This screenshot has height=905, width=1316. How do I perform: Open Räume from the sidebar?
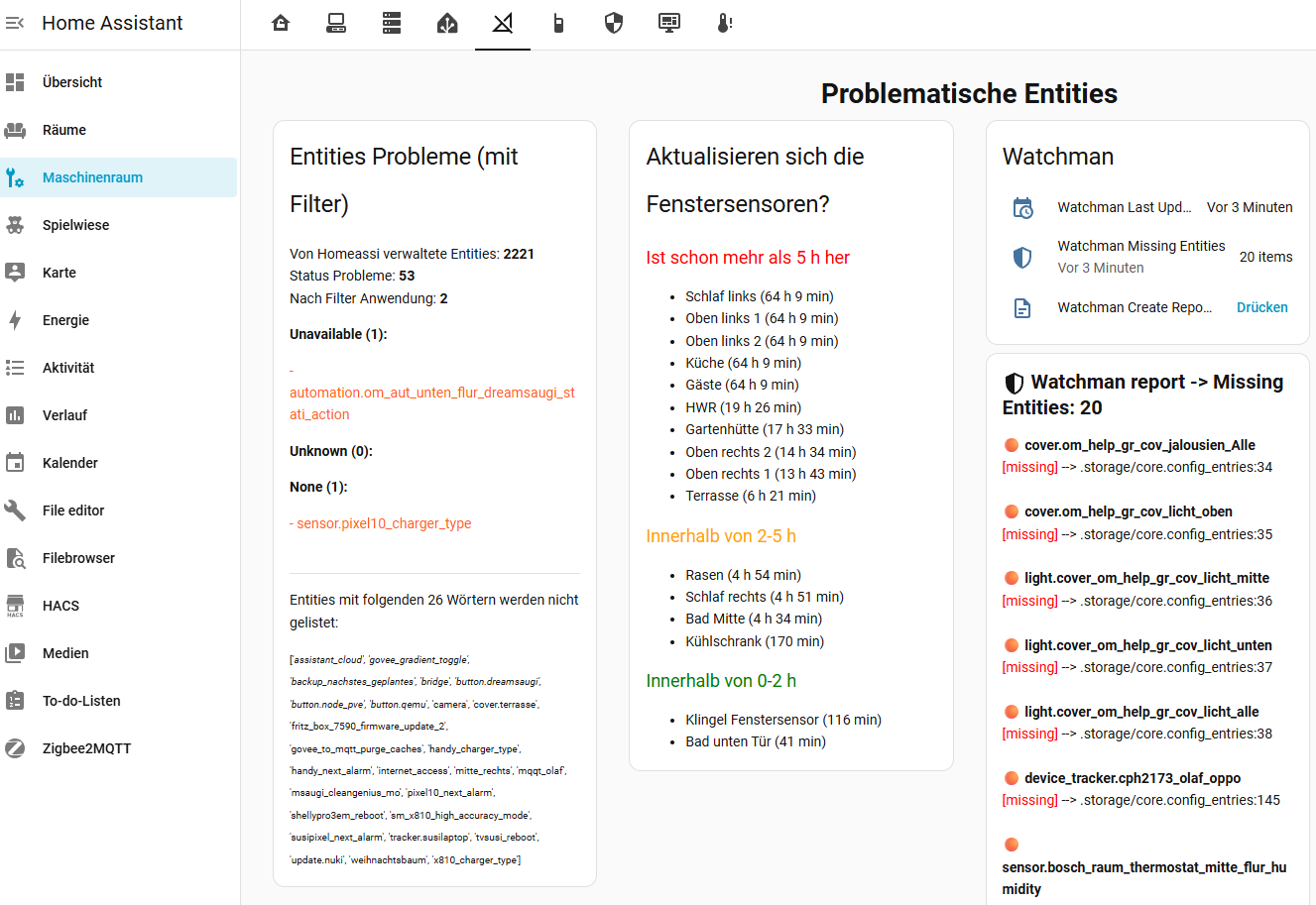click(64, 130)
